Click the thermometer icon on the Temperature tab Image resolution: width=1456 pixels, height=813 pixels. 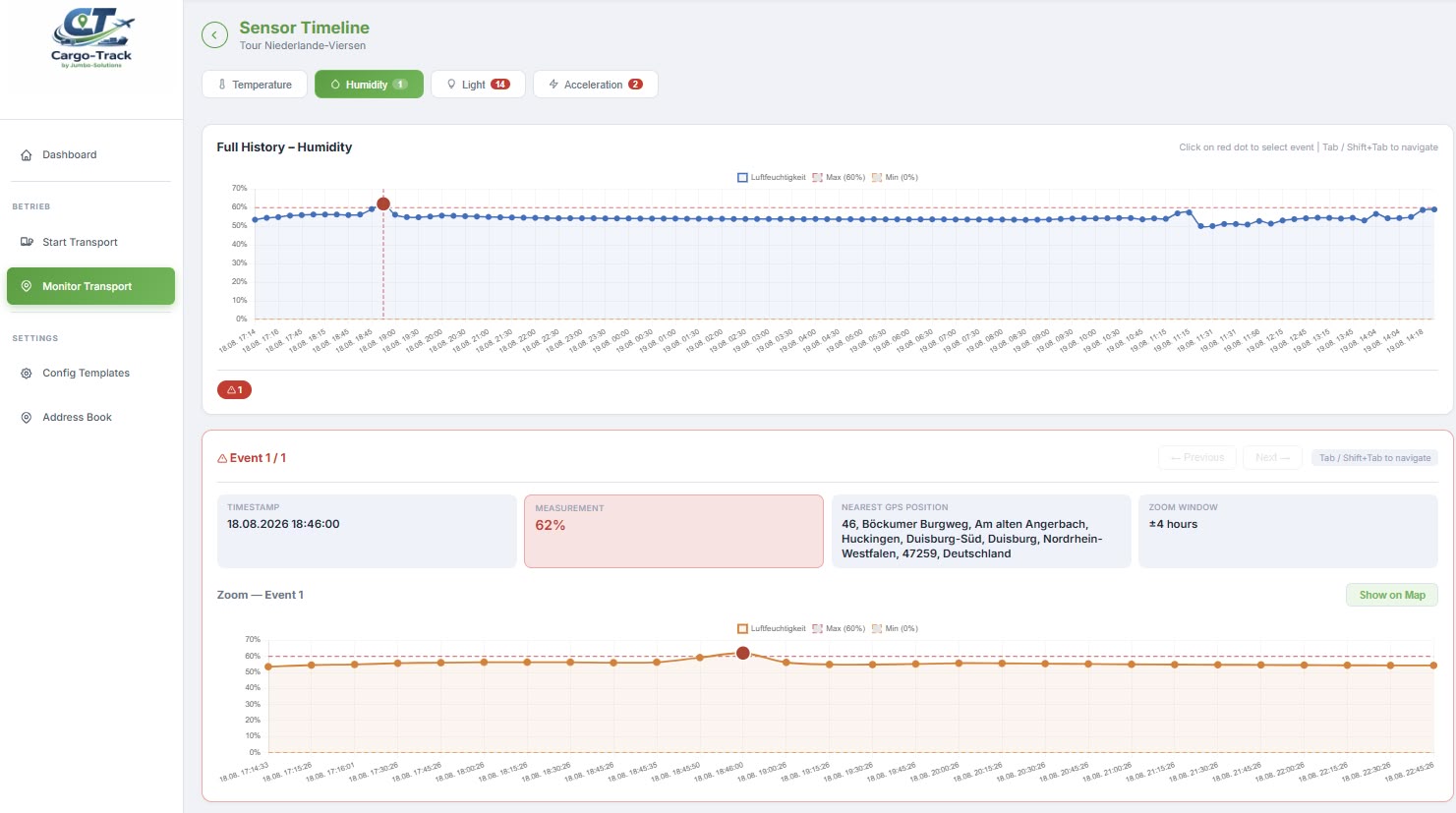tap(222, 85)
